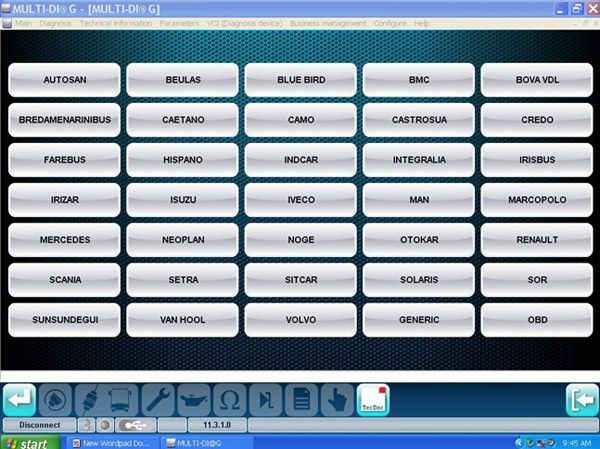Image resolution: width=600 pixels, height=449 pixels.
Task: Click the back arrow icon in bottom toolbar
Action: tap(20, 398)
